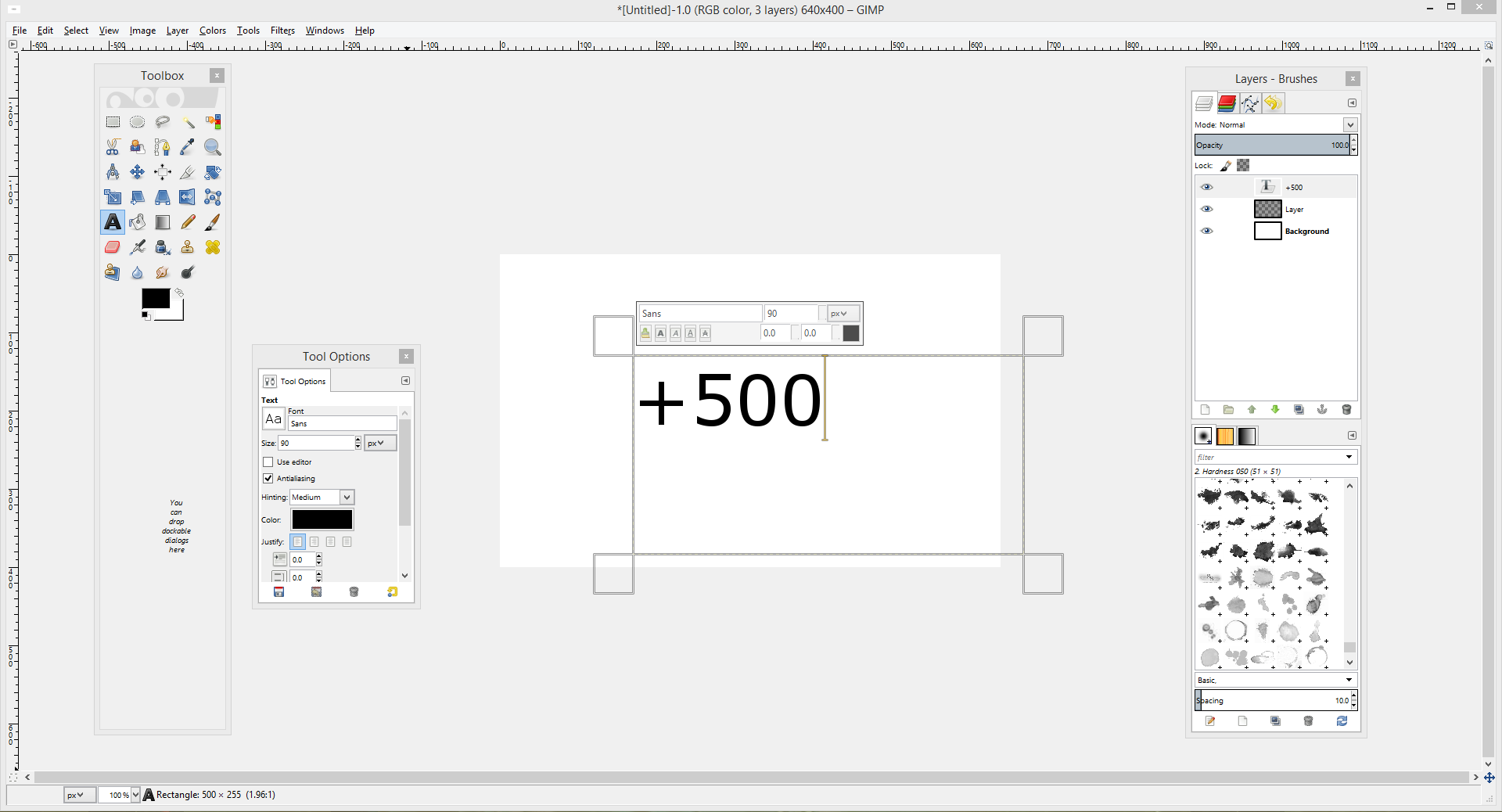1502x812 pixels.
Task: Open the Hinting dropdown showing Medium
Action: click(322, 498)
